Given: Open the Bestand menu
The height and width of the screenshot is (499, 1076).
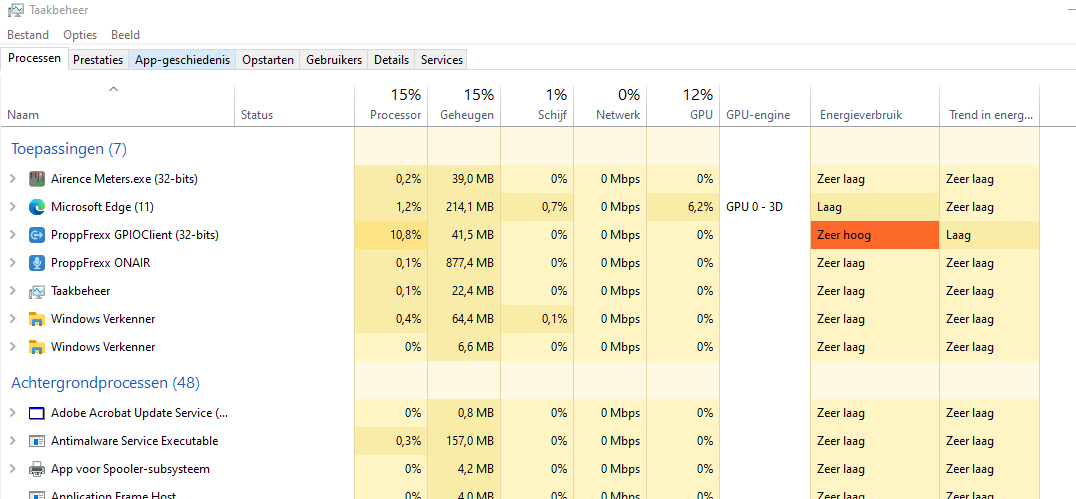Looking at the screenshot, I should [28, 35].
